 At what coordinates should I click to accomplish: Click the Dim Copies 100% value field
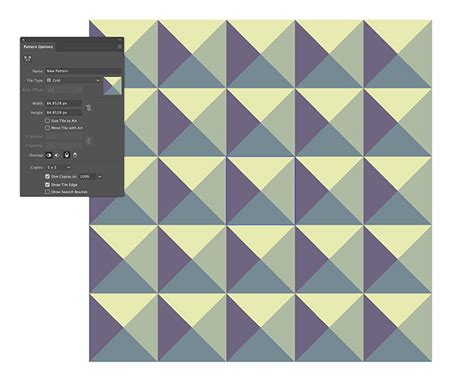(87, 176)
